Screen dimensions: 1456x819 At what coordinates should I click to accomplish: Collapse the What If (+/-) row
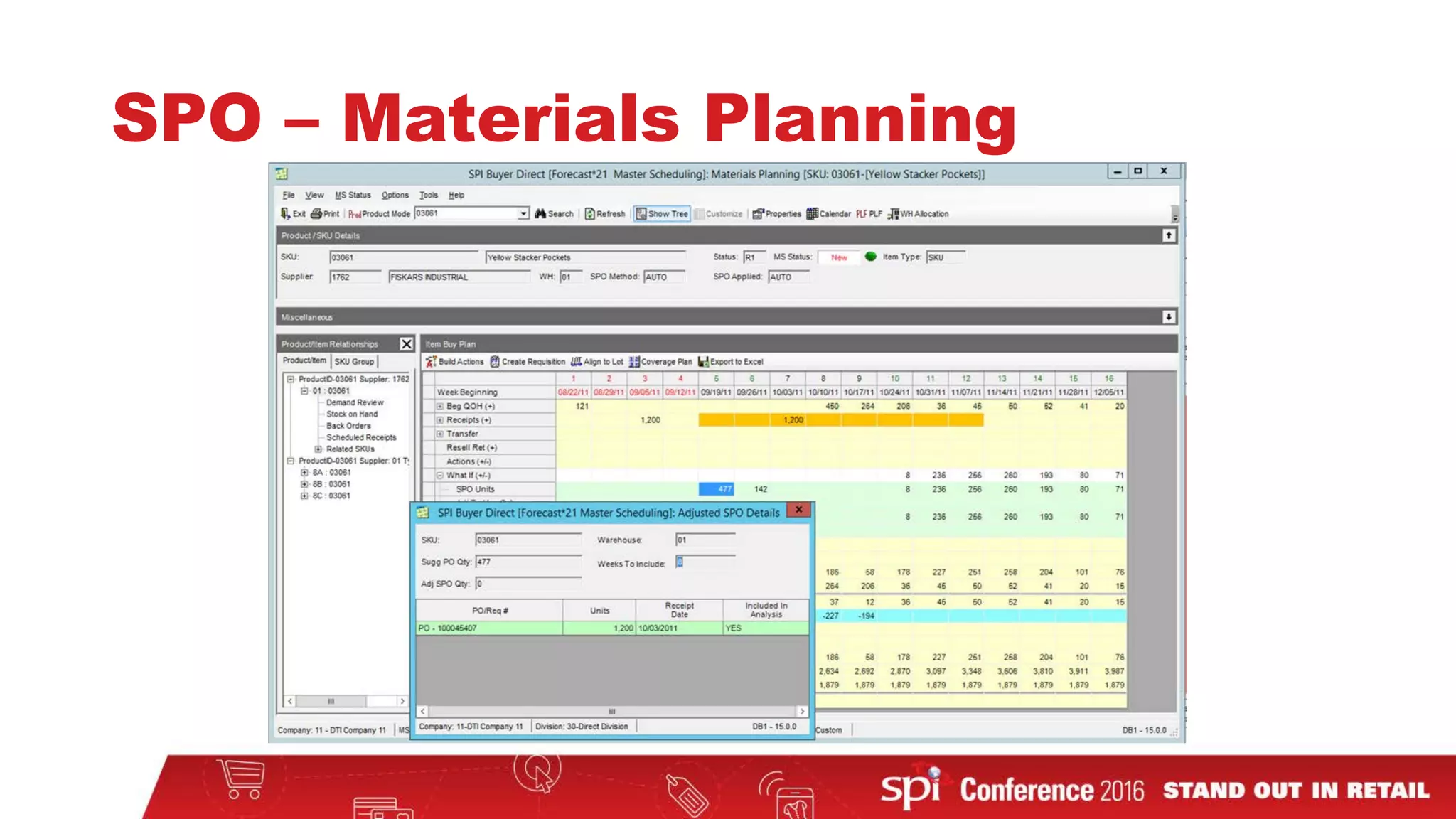(x=439, y=476)
